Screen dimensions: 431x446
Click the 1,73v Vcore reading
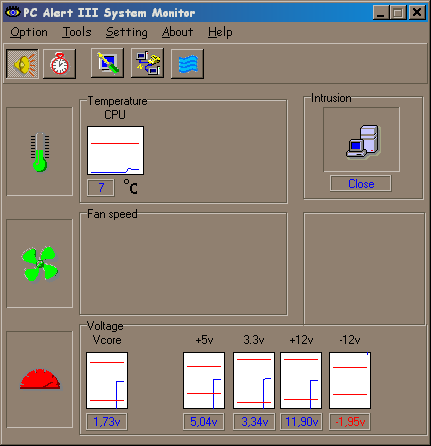click(107, 422)
